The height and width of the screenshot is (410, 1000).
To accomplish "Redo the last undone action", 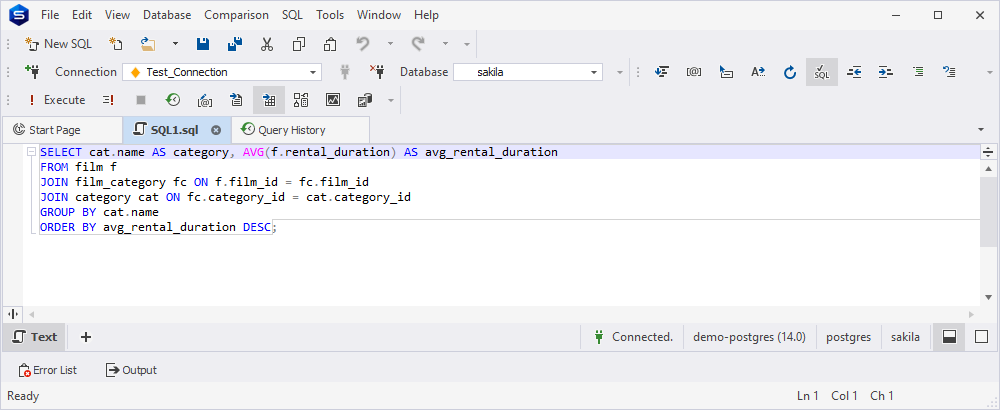I will (x=418, y=44).
